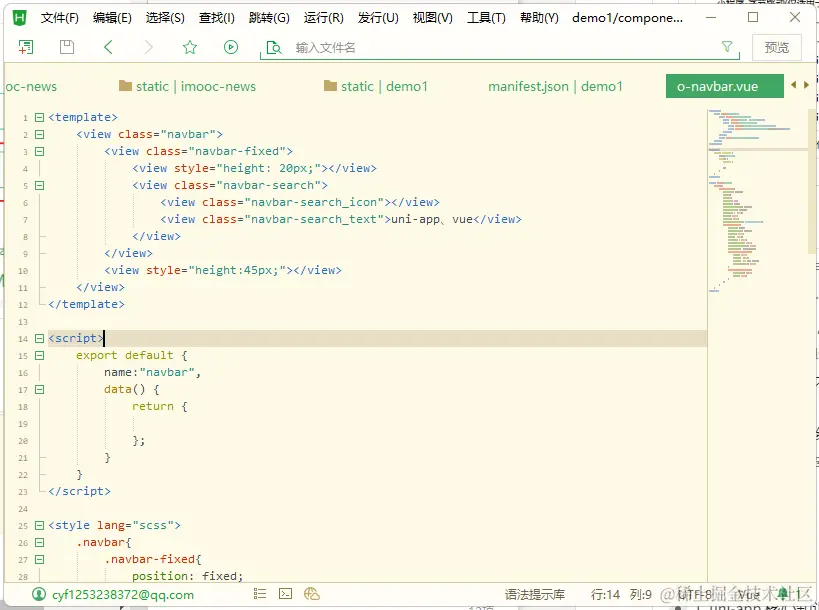Image resolution: width=819 pixels, height=610 pixels.
Task: Collapse the script block at line 14
Action: pyautogui.click(x=39, y=338)
